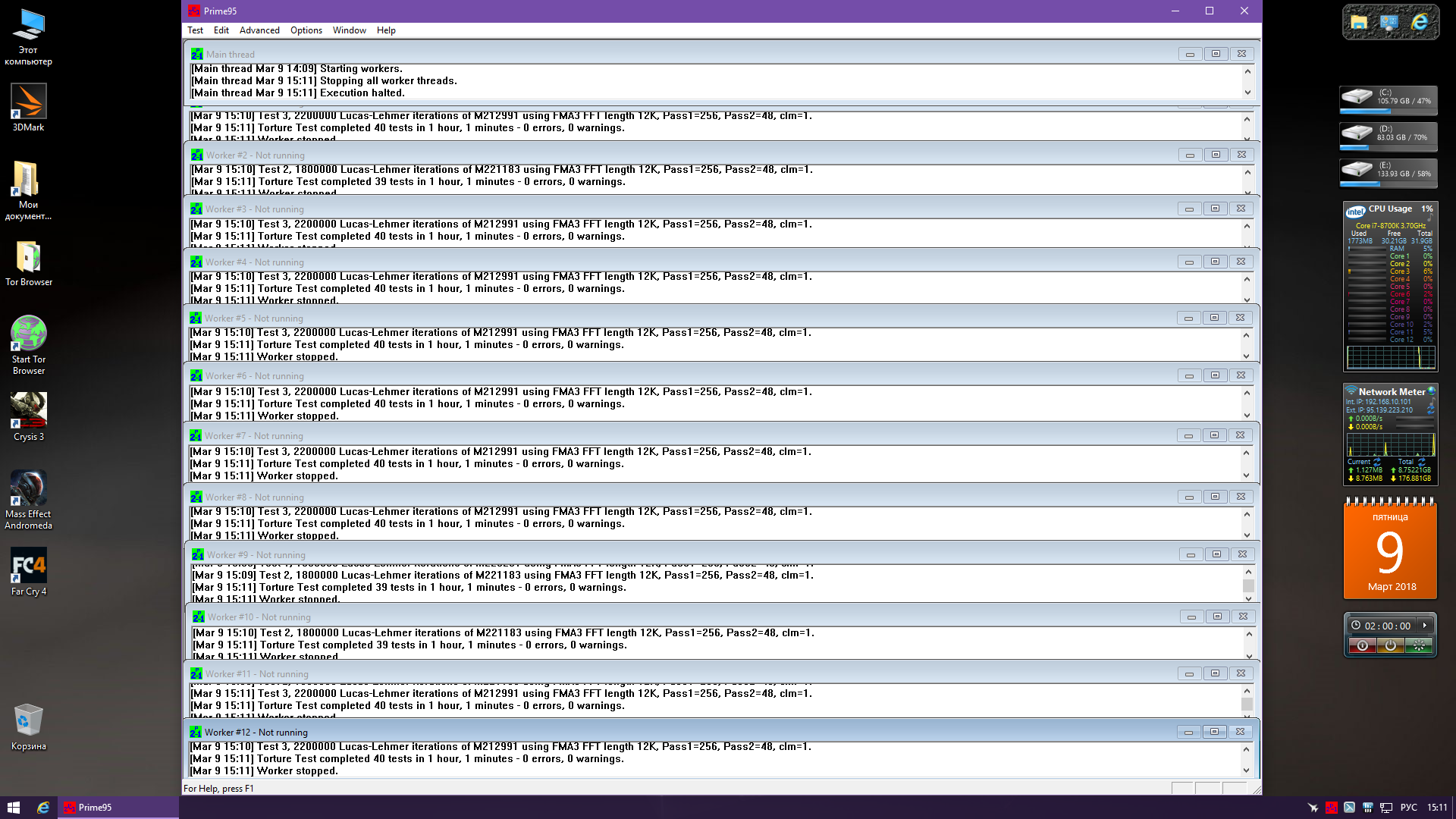Reset the Total traffic counter in Network Meter

(x=1422, y=461)
